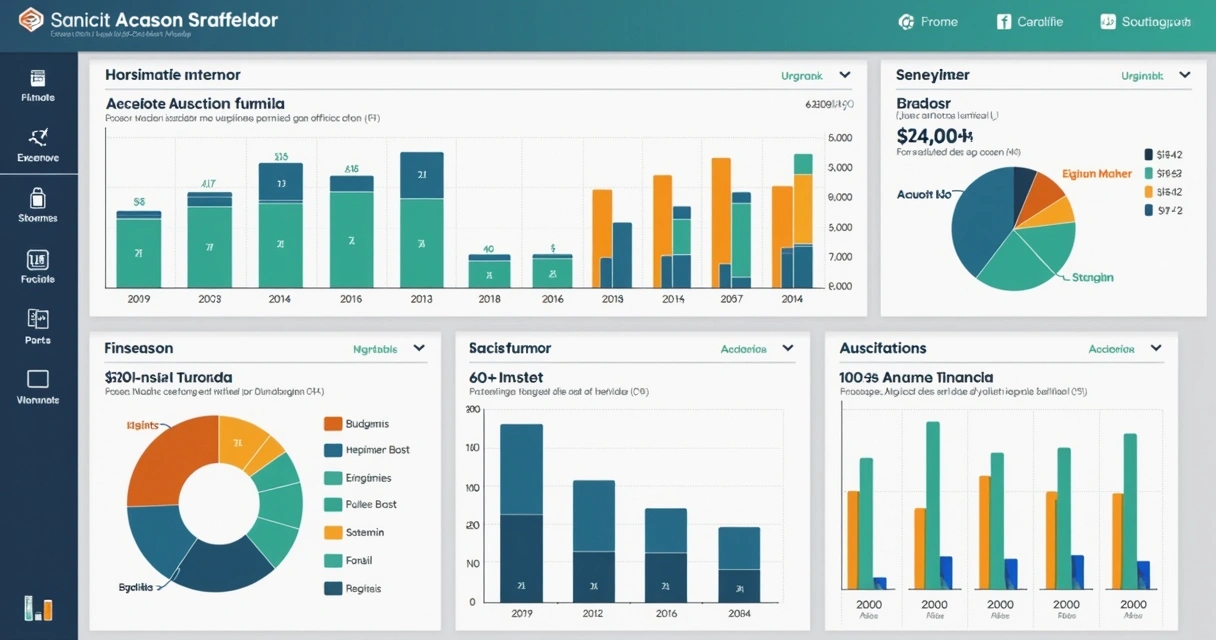Click the tallest bar in Sacisfurmor chart
Image resolution: width=1216 pixels, height=640 pixels.
(521, 500)
